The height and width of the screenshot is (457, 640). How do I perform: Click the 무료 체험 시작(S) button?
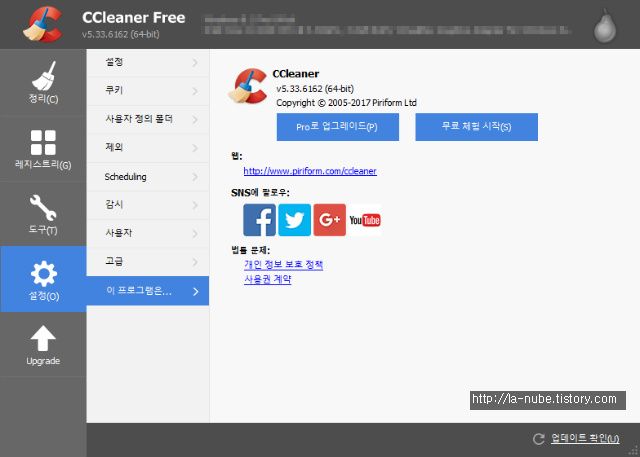click(x=476, y=127)
